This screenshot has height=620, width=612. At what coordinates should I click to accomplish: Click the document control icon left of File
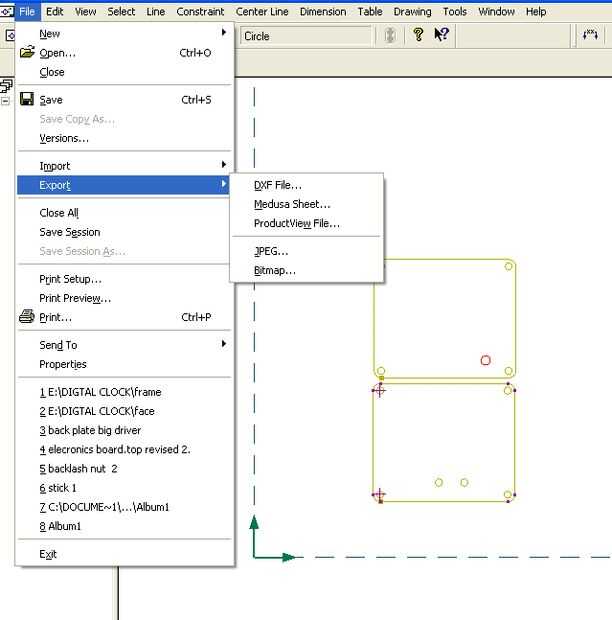[7, 12]
